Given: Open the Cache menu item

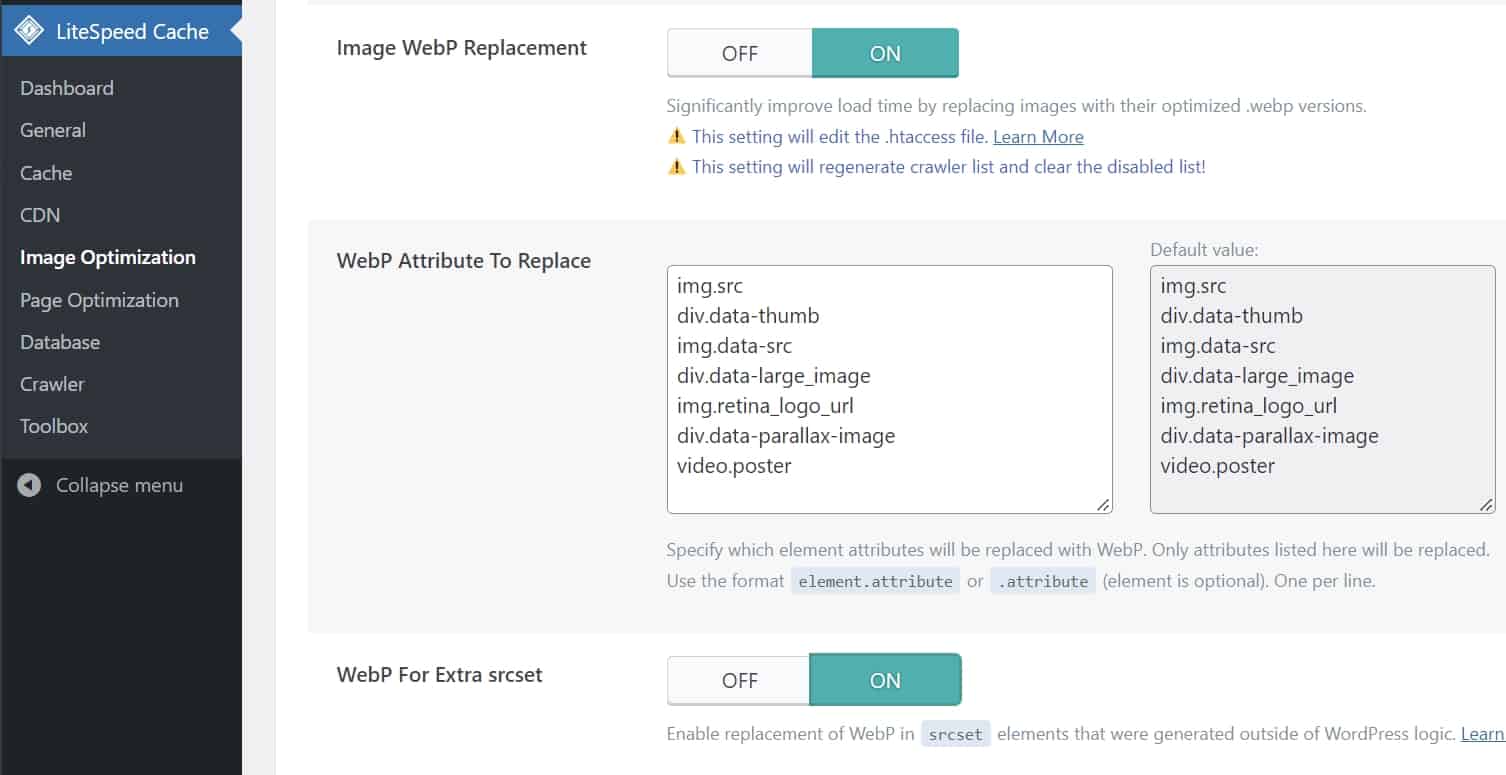Looking at the screenshot, I should tap(46, 173).
